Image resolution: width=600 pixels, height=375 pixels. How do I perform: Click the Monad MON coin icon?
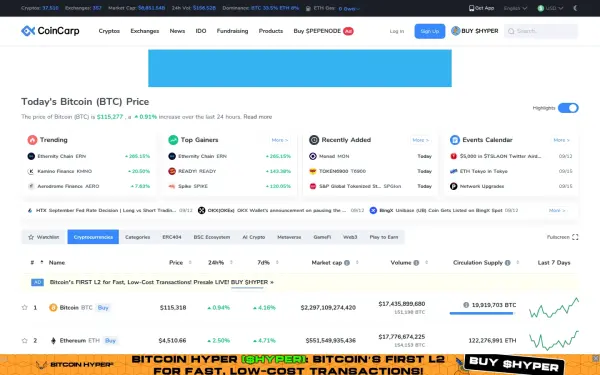tap(313, 156)
